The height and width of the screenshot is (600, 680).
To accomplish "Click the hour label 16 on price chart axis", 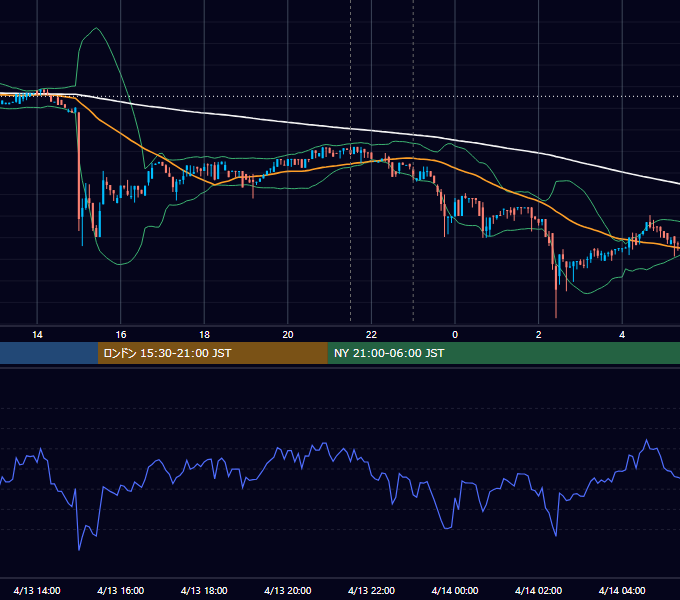I will click(121, 335).
